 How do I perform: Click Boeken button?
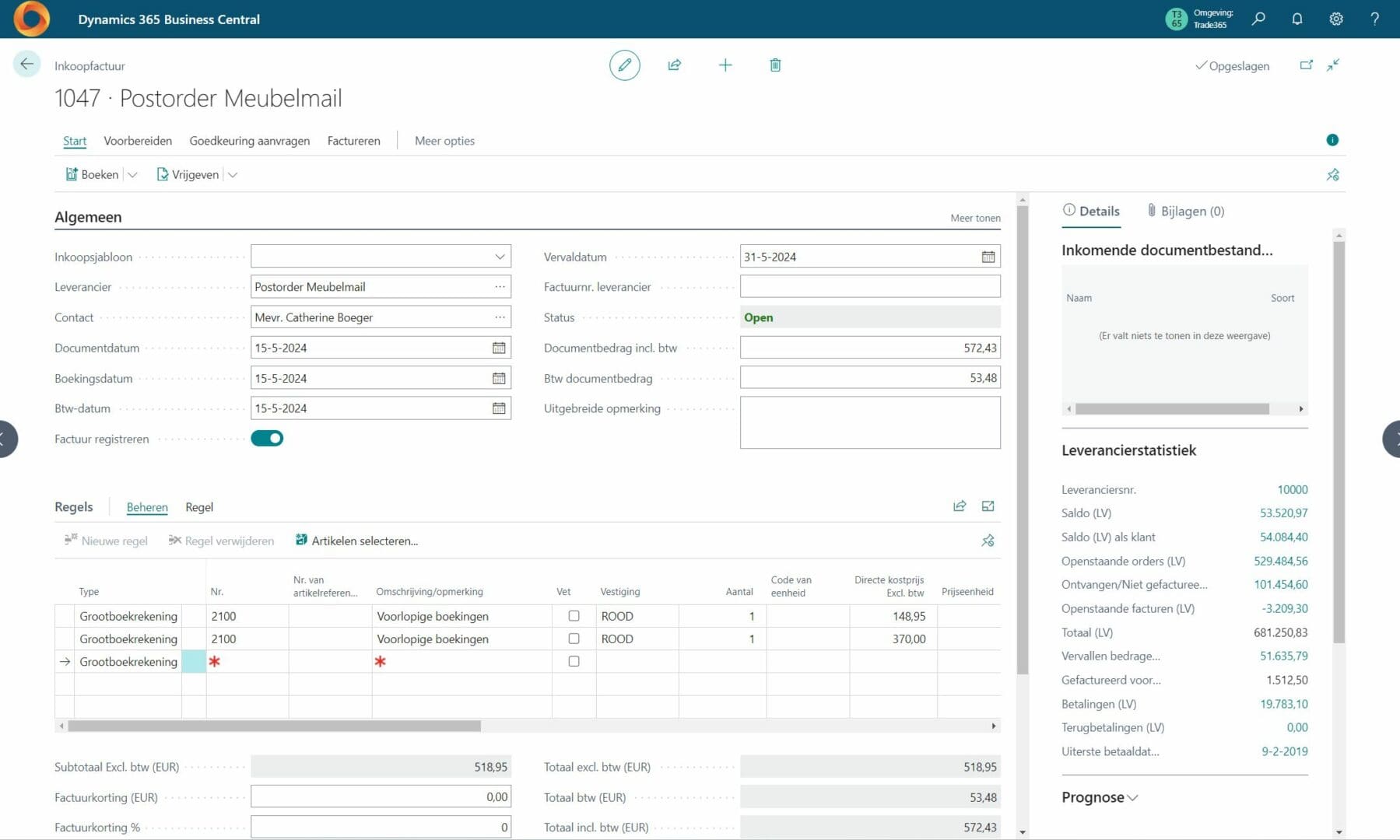(92, 175)
